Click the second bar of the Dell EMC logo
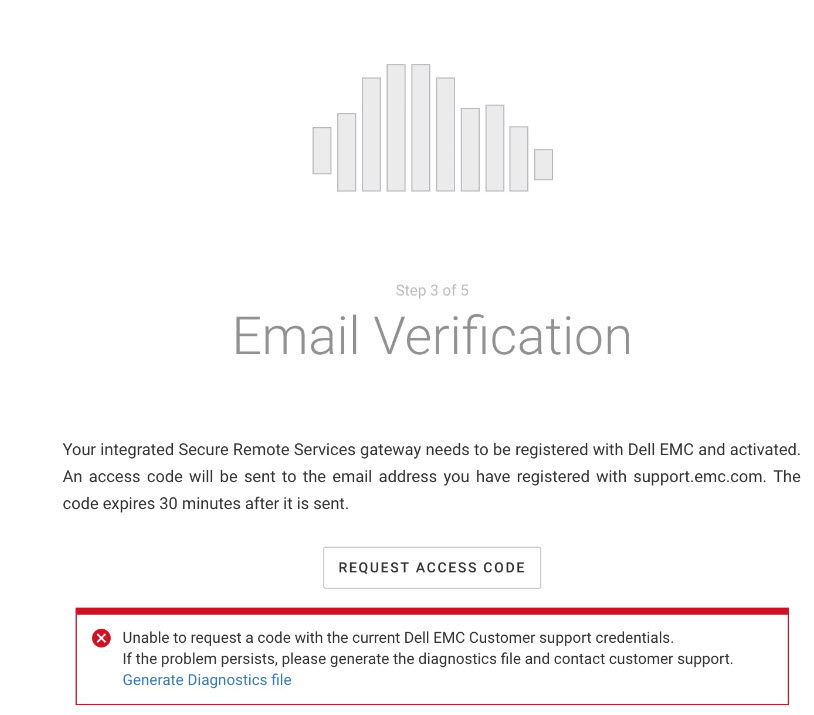The height and width of the screenshot is (715, 814). [x=347, y=148]
